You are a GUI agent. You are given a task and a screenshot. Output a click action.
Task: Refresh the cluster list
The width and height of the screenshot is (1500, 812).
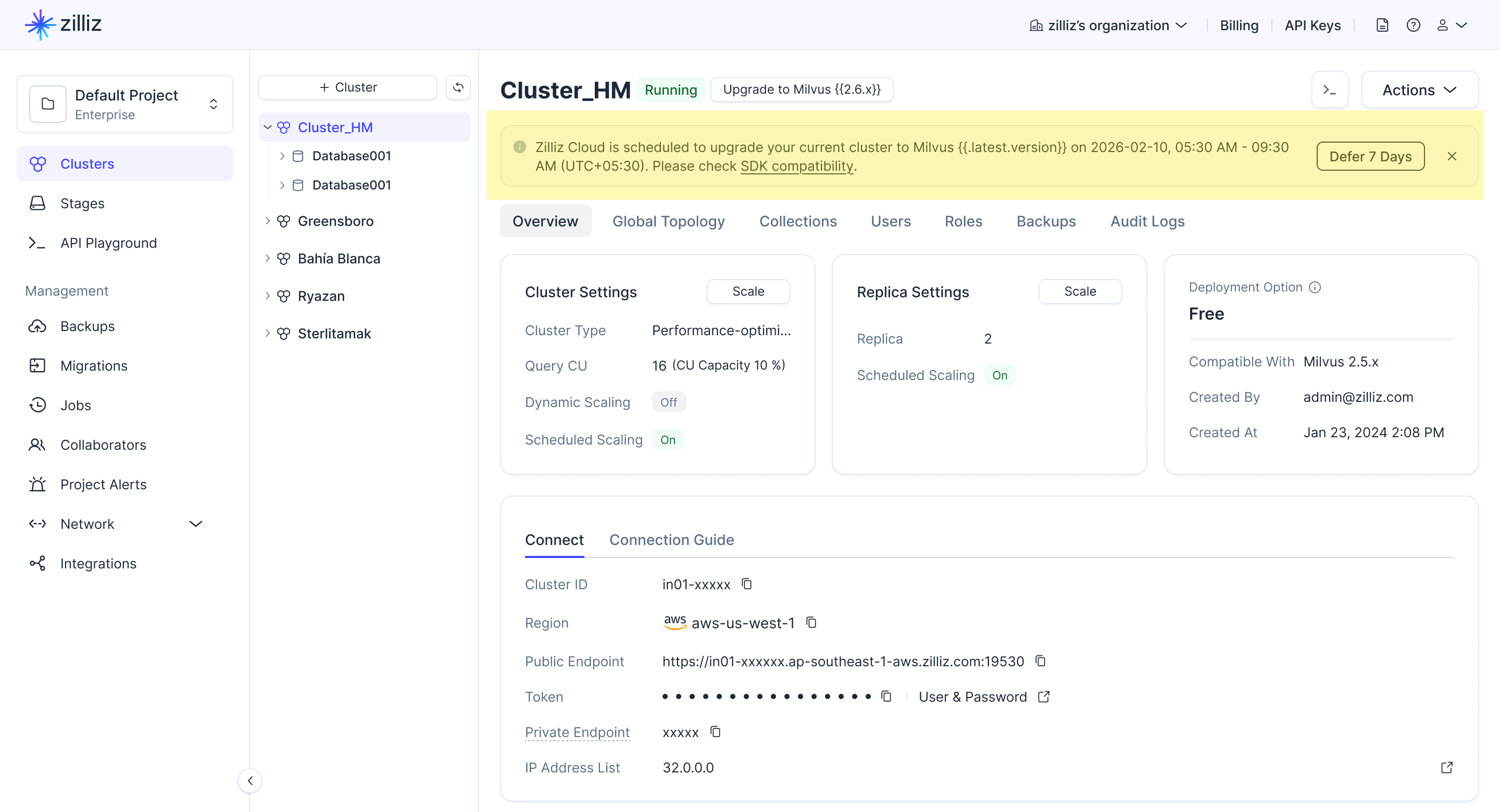click(458, 87)
